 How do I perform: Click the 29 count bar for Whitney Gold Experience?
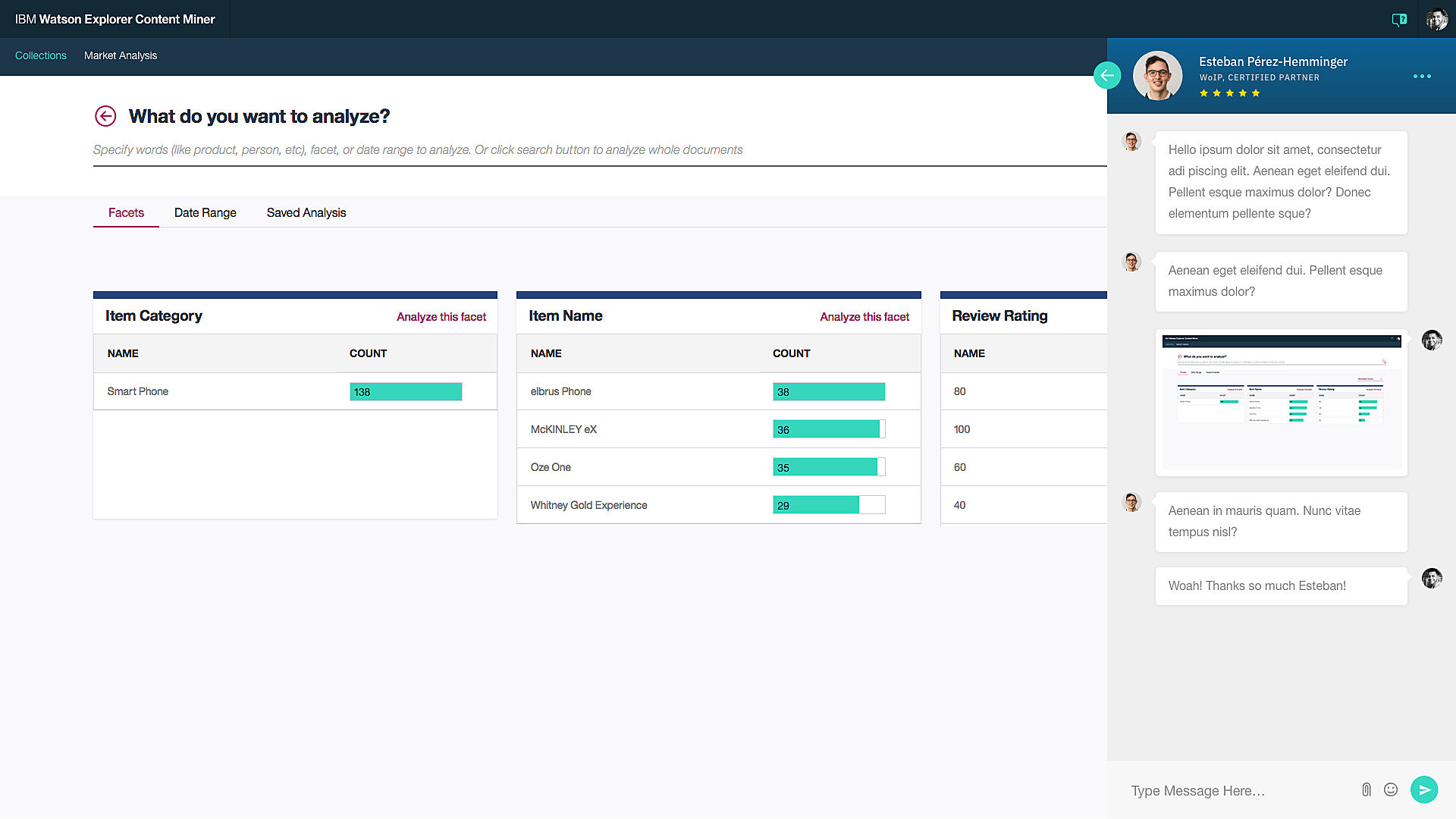829,505
